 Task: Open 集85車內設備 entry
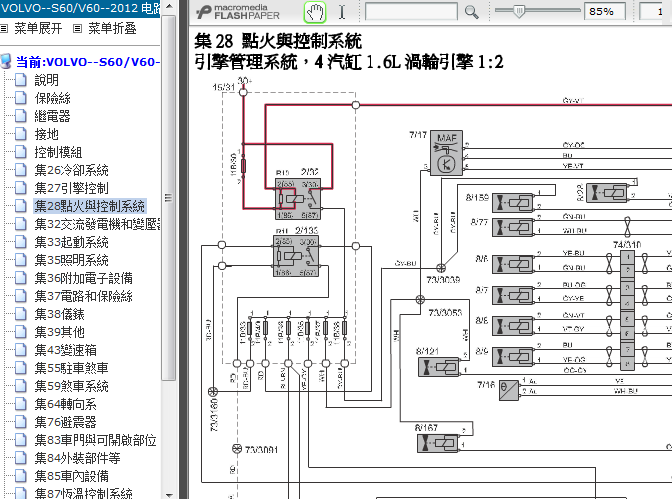point(71,476)
